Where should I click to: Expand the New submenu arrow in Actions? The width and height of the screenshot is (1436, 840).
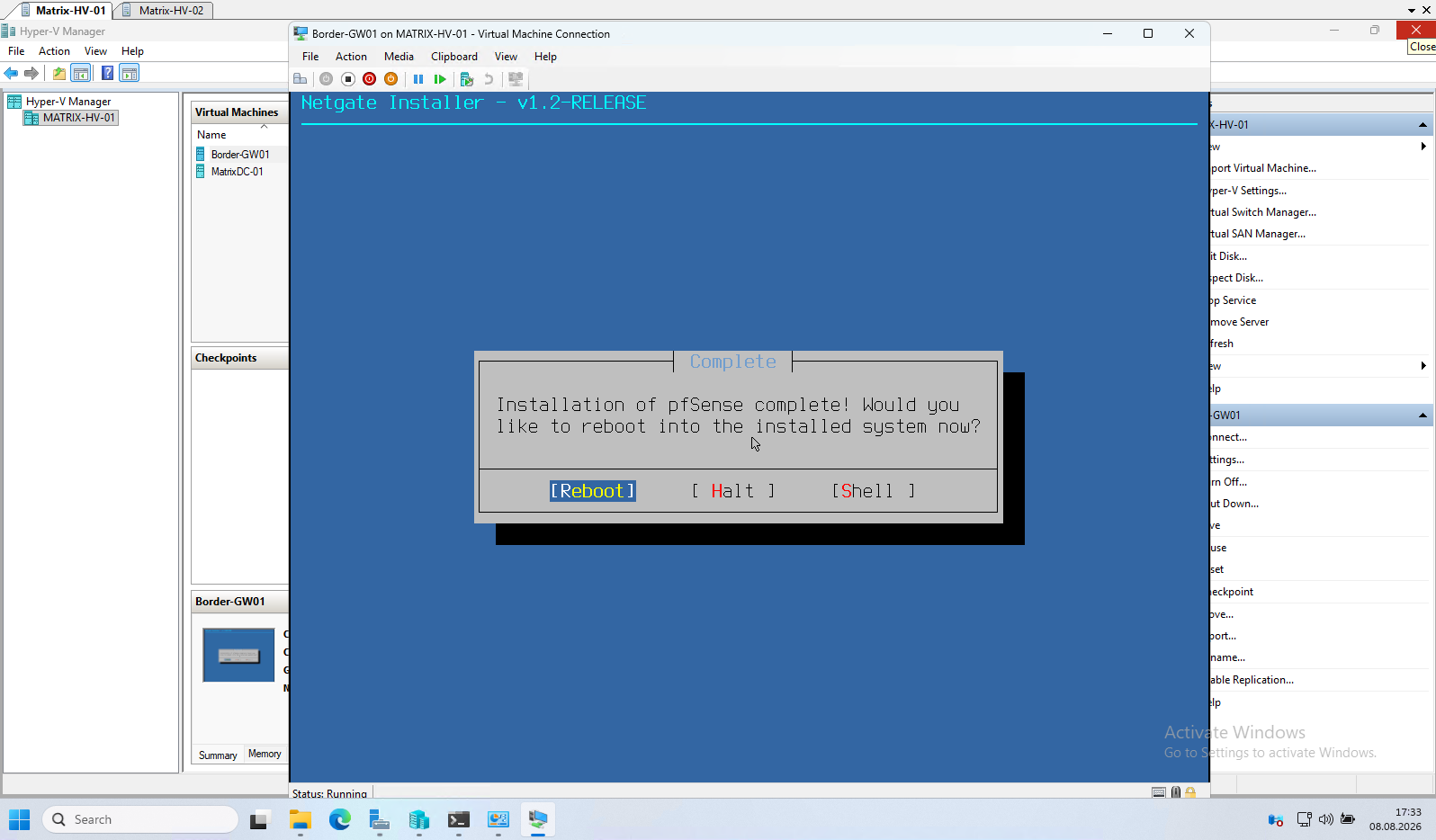click(x=1423, y=147)
